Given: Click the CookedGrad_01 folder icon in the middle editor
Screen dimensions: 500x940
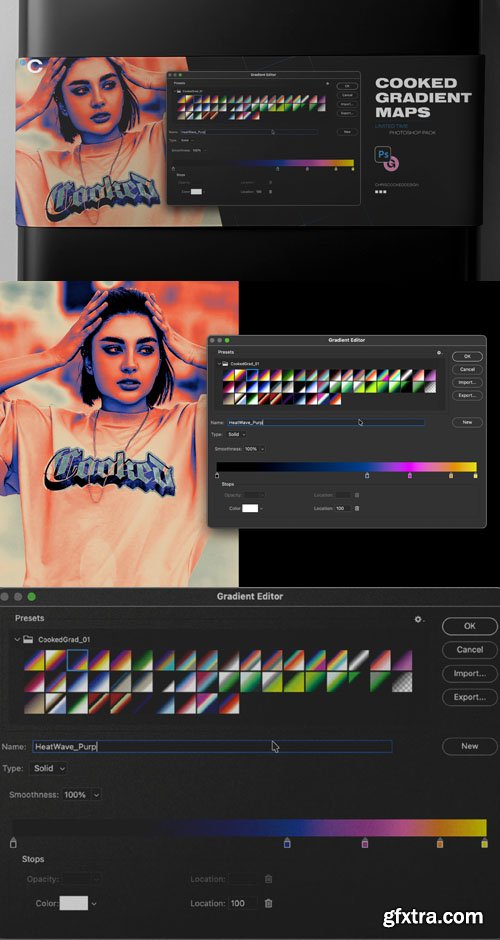Looking at the screenshot, I should pos(226,364).
